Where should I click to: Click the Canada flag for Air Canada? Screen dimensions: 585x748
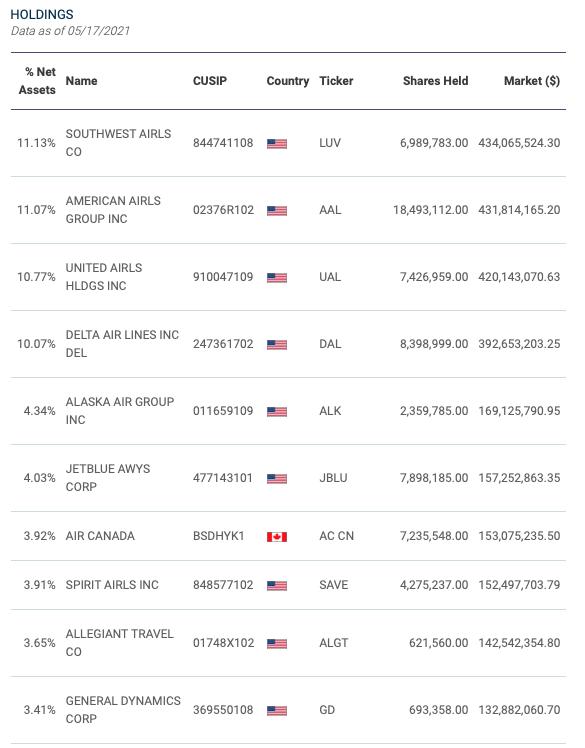(277, 537)
